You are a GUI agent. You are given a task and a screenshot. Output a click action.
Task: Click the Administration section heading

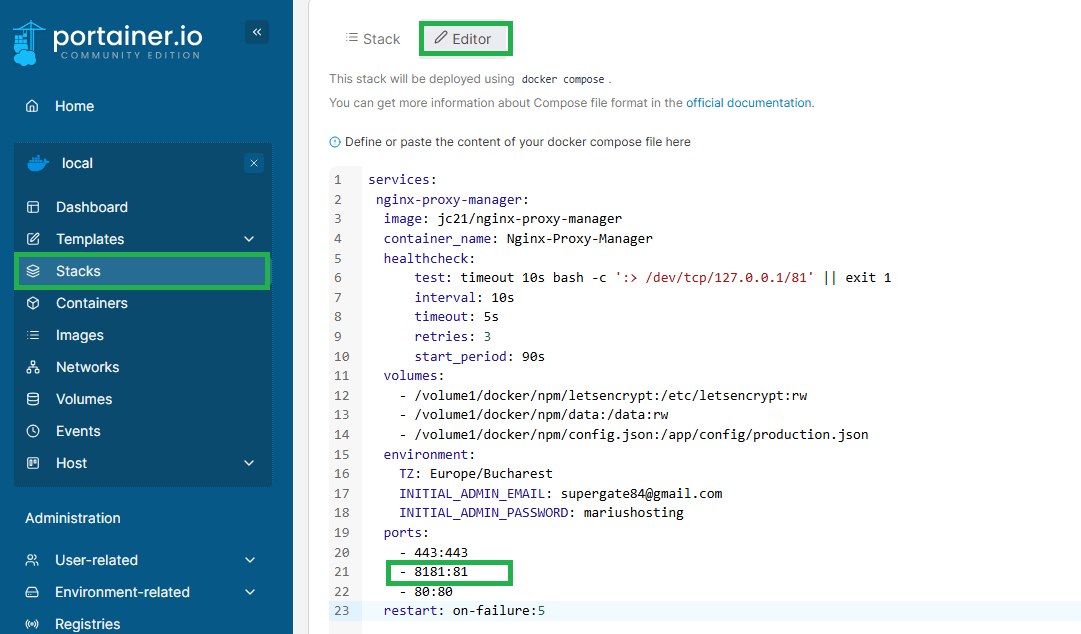[72, 518]
